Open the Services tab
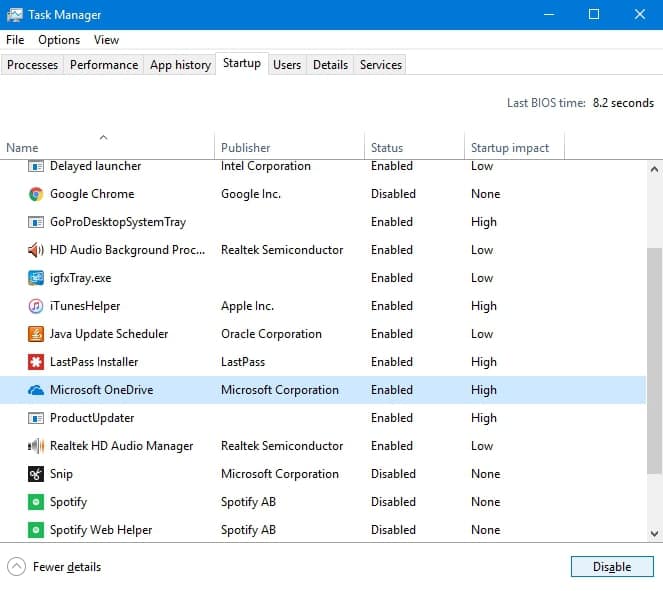Image resolution: width=663 pixels, height=591 pixels. [380, 65]
